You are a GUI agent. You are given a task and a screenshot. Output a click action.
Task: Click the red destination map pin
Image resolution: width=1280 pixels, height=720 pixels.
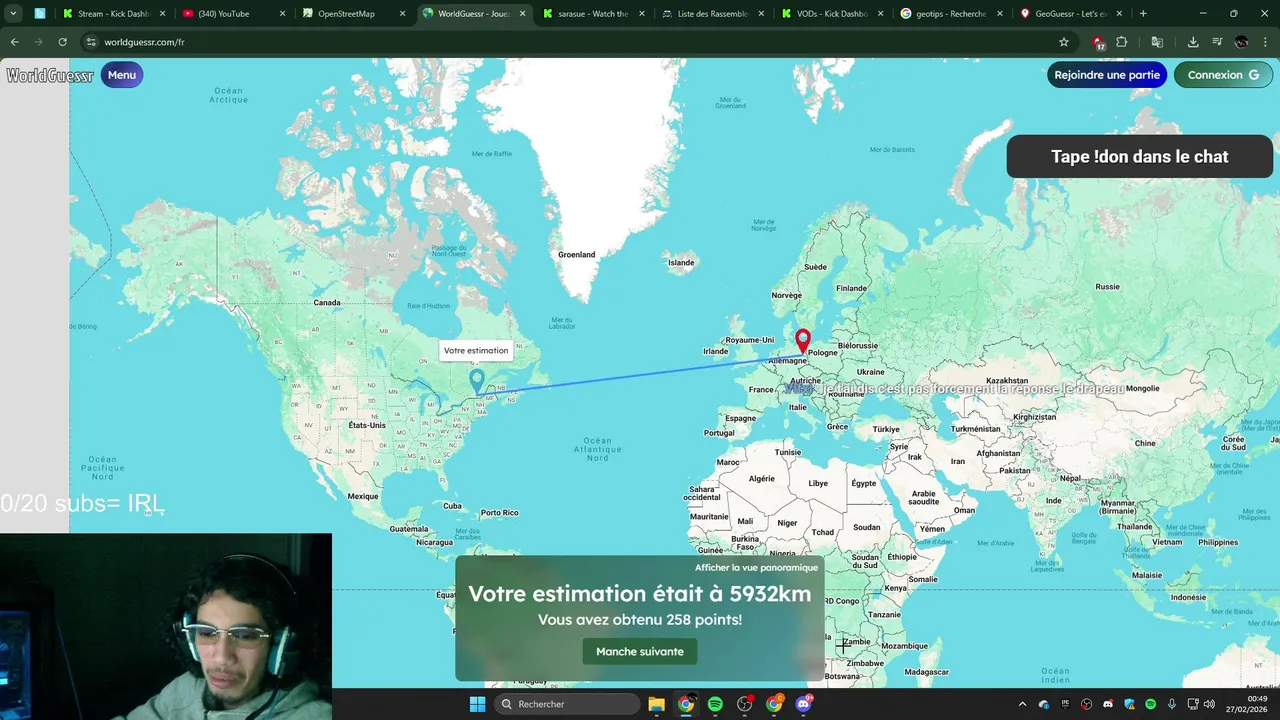(802, 342)
